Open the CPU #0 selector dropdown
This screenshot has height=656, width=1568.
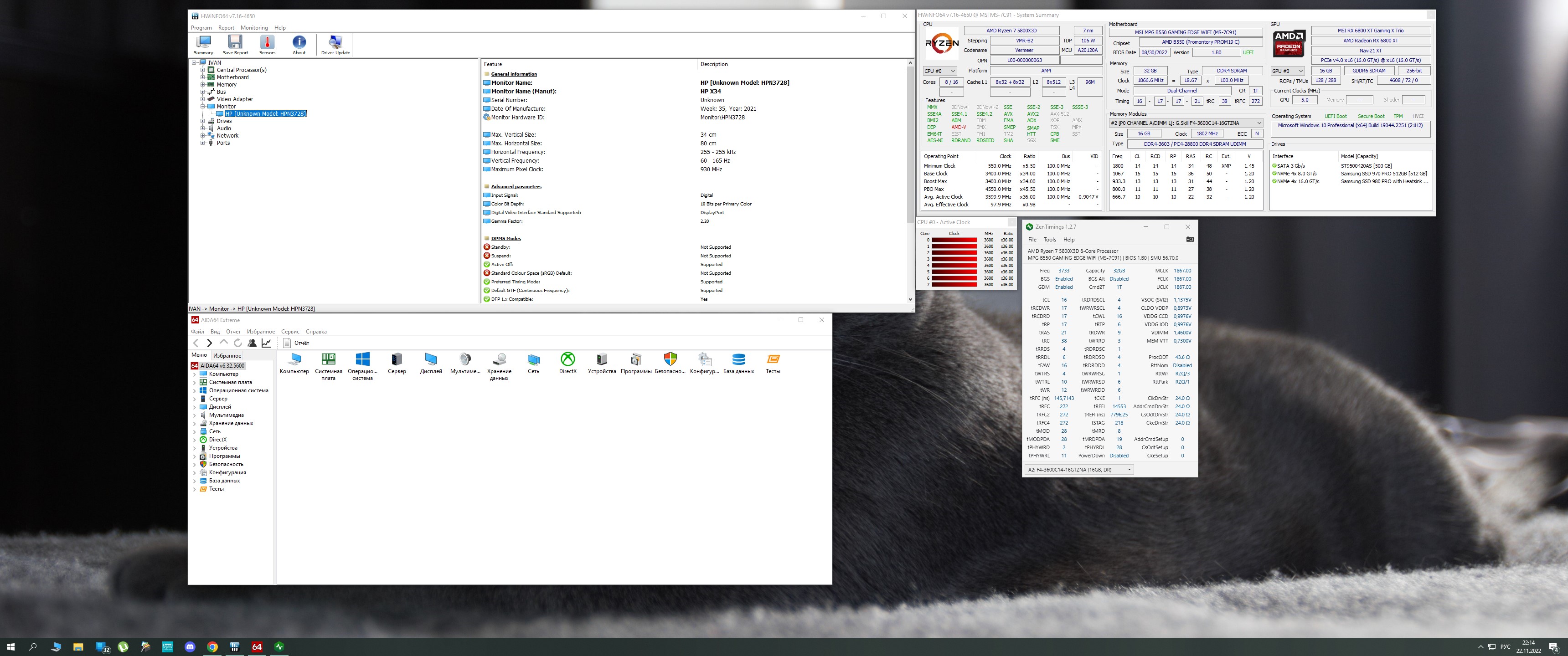[x=940, y=71]
